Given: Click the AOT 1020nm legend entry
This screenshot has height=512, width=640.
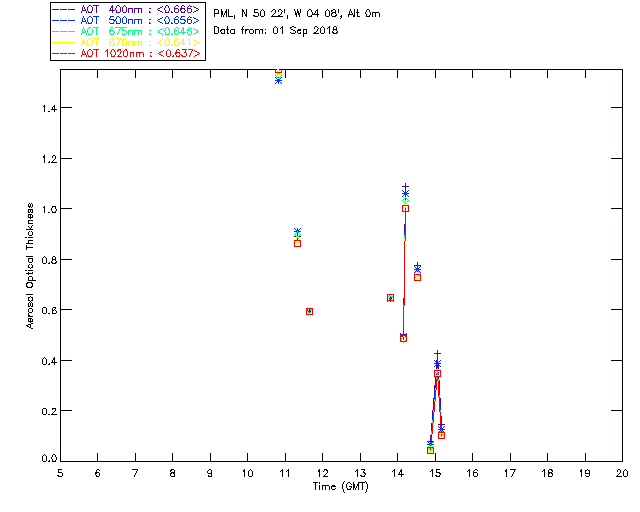Looking at the screenshot, I should (x=126, y=53).
